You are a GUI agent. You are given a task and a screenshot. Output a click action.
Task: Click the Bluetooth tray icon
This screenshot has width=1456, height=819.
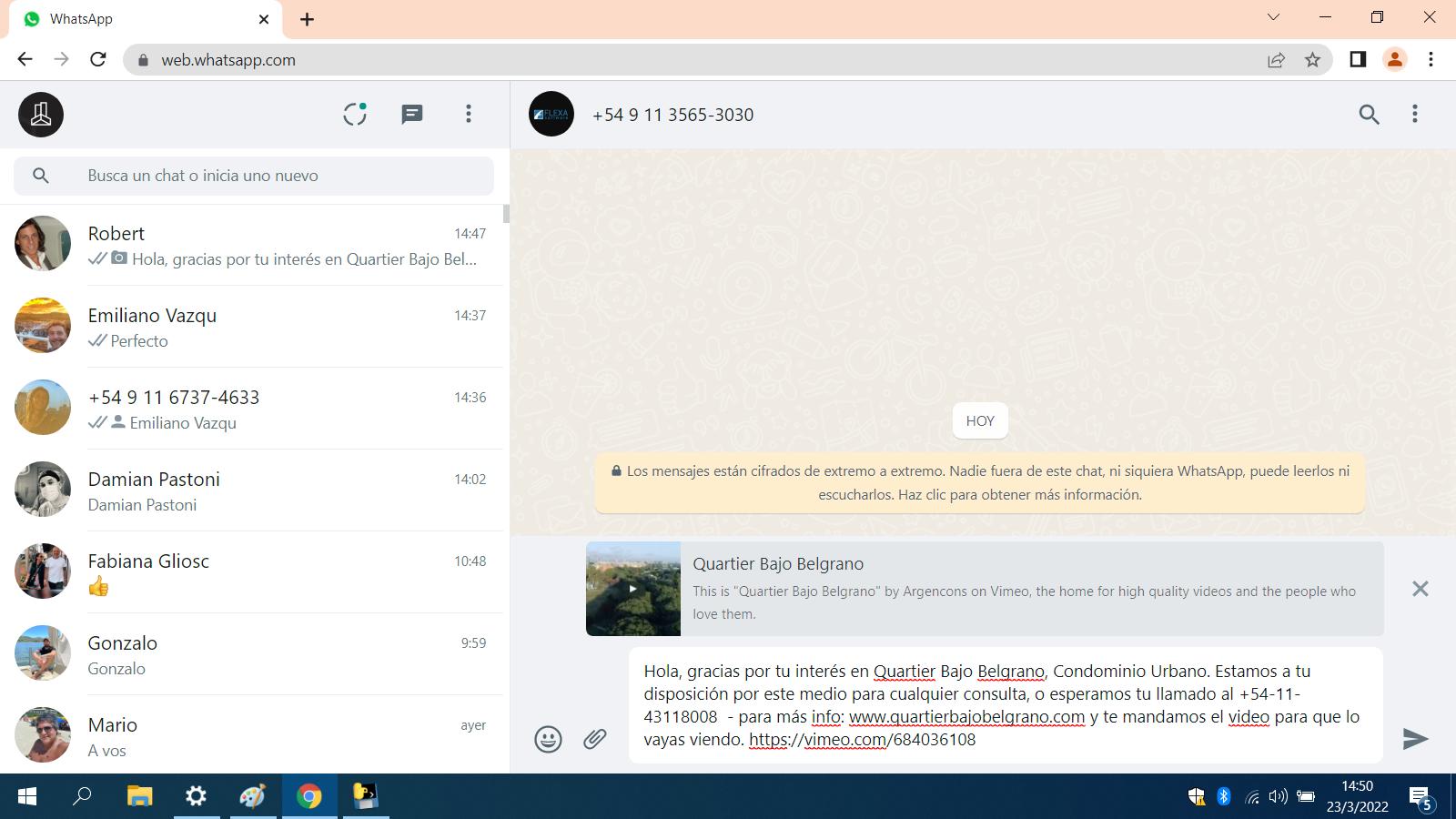(x=1224, y=797)
